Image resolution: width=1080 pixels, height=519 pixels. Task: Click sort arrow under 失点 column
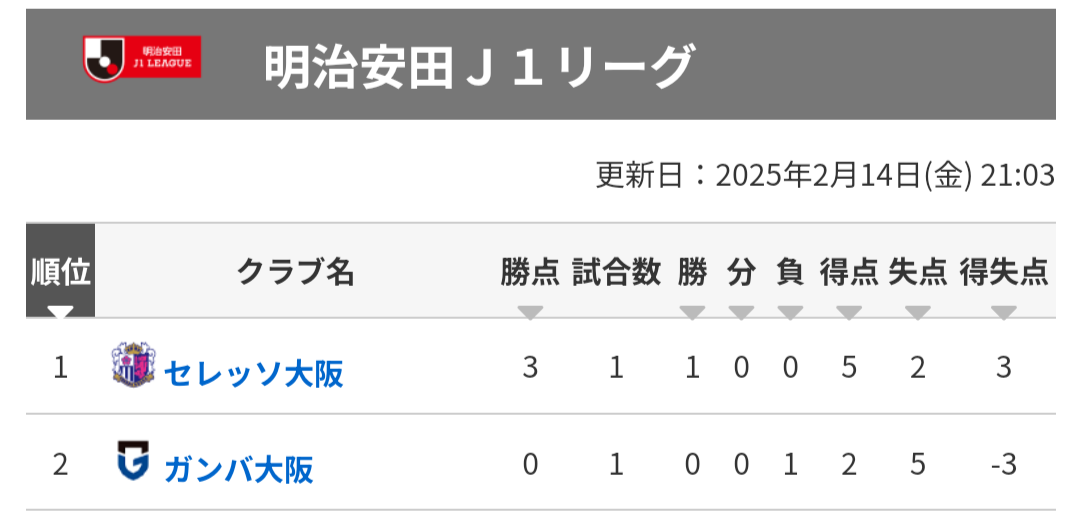[x=918, y=312]
